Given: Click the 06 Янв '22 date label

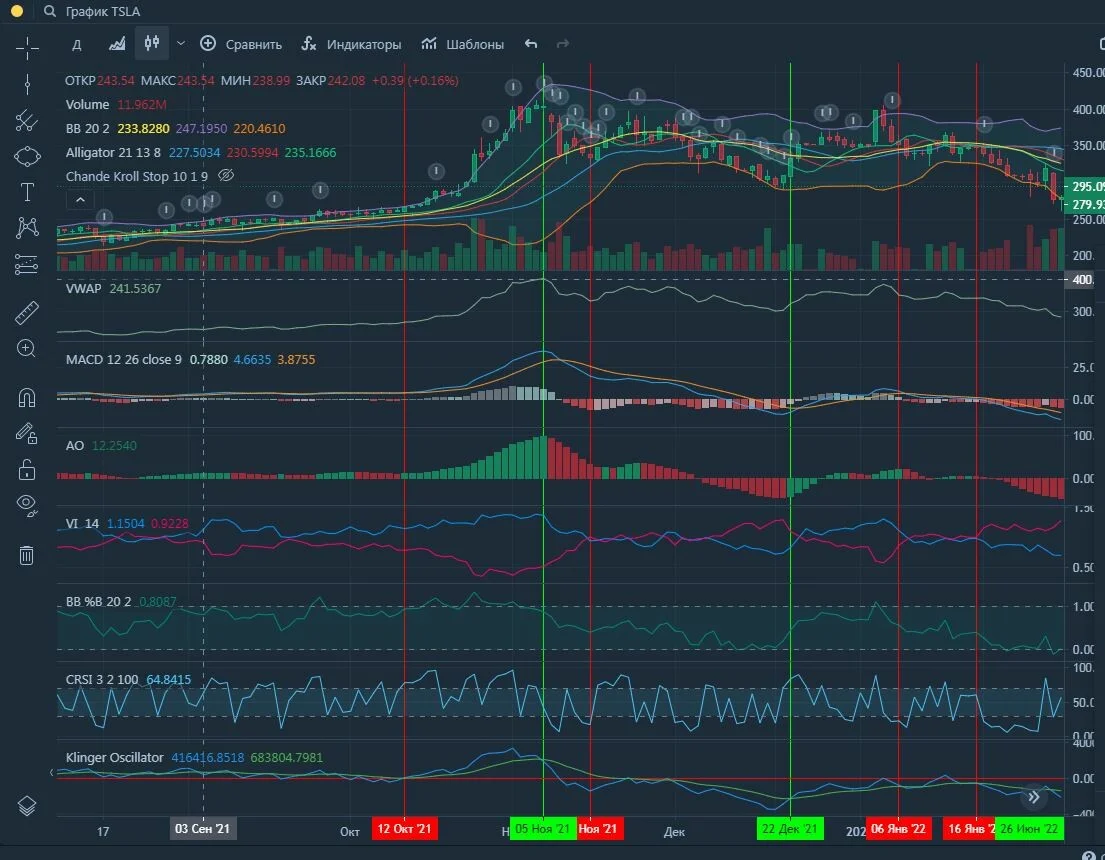Looking at the screenshot, I should [x=899, y=829].
